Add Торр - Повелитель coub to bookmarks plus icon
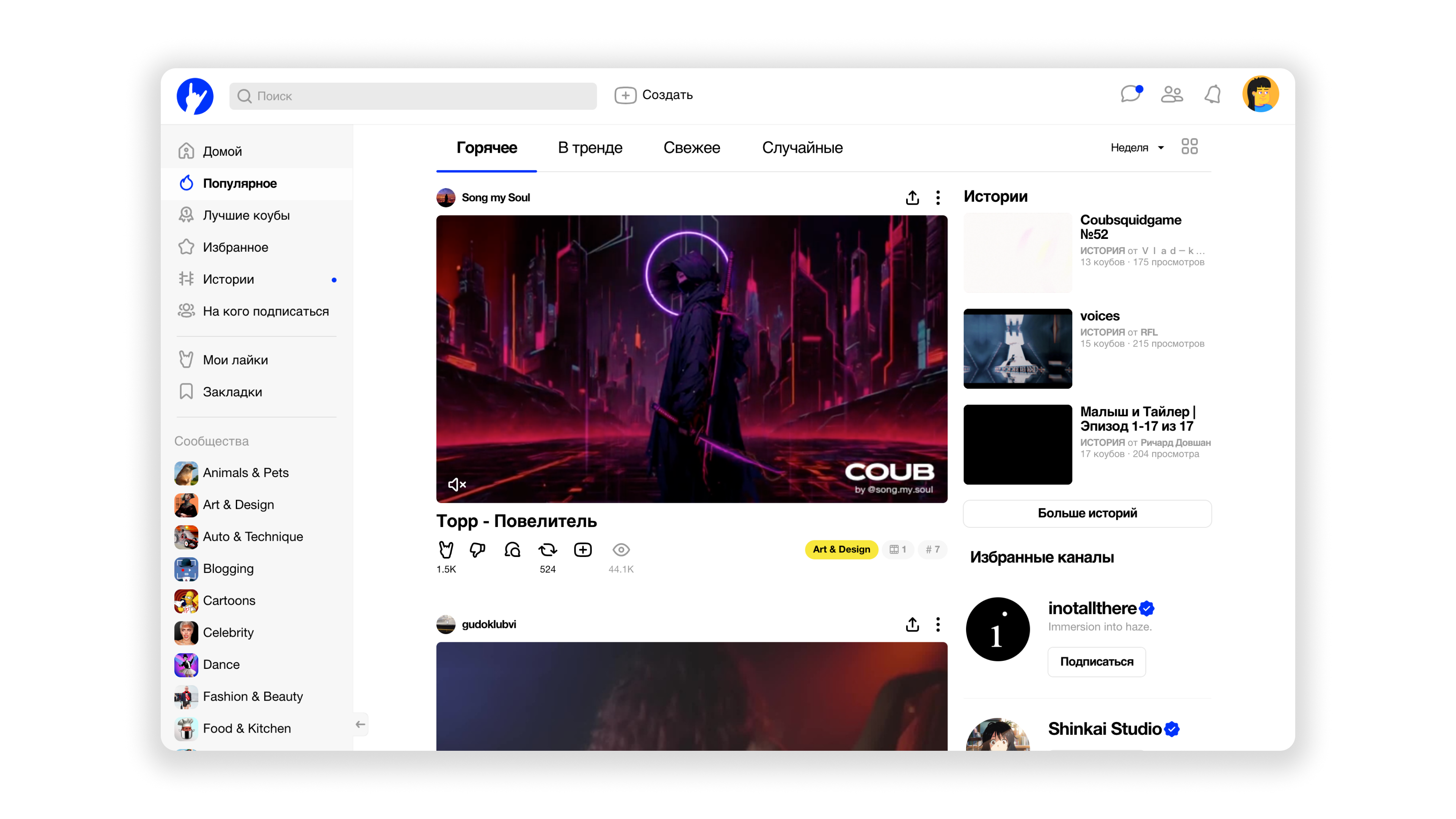 pyautogui.click(x=583, y=549)
